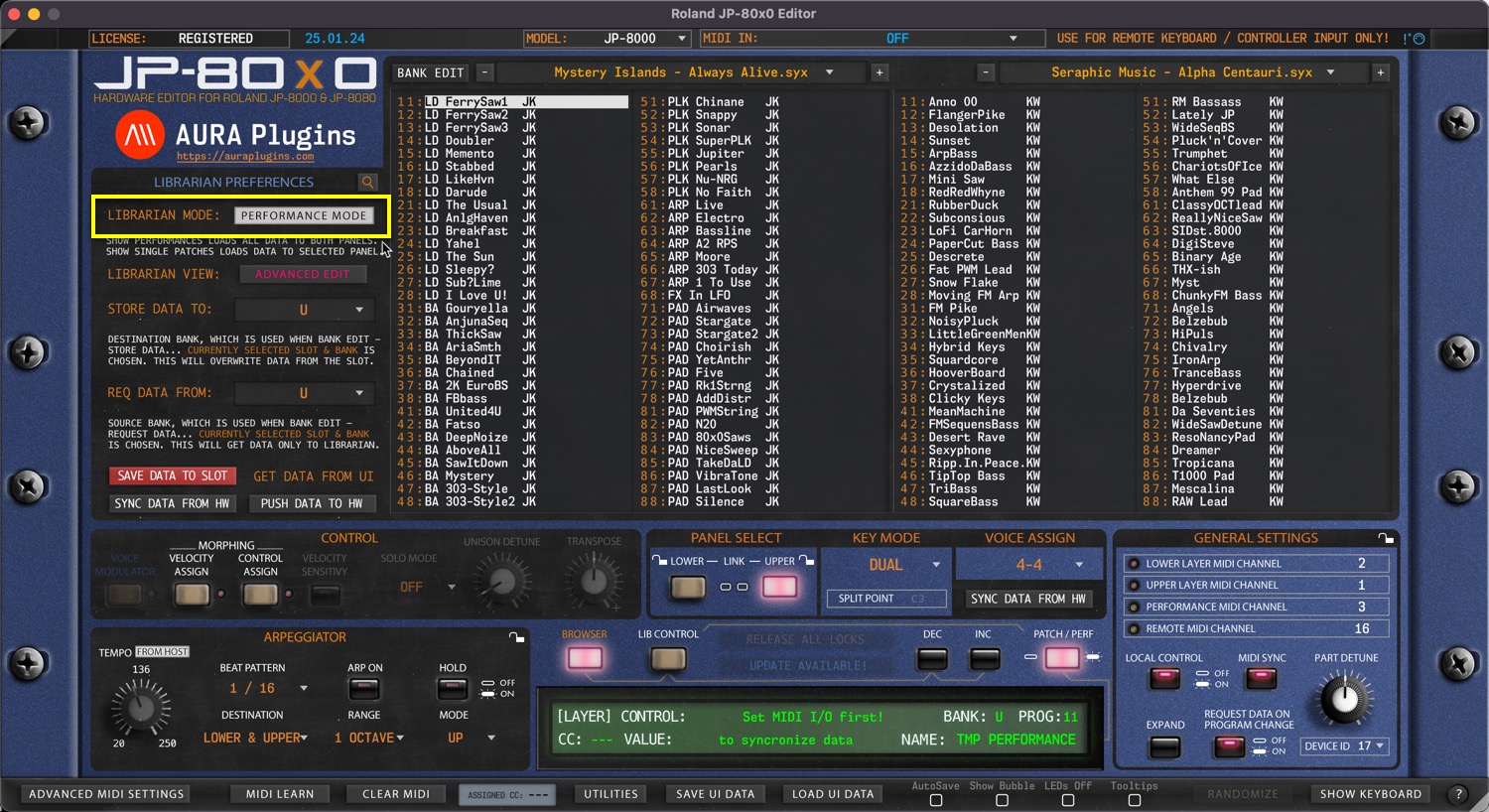Click plus button next to Alpha Centauri bank

(1380, 72)
